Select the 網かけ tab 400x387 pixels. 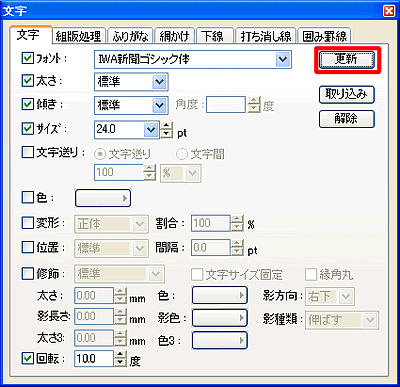[174, 36]
